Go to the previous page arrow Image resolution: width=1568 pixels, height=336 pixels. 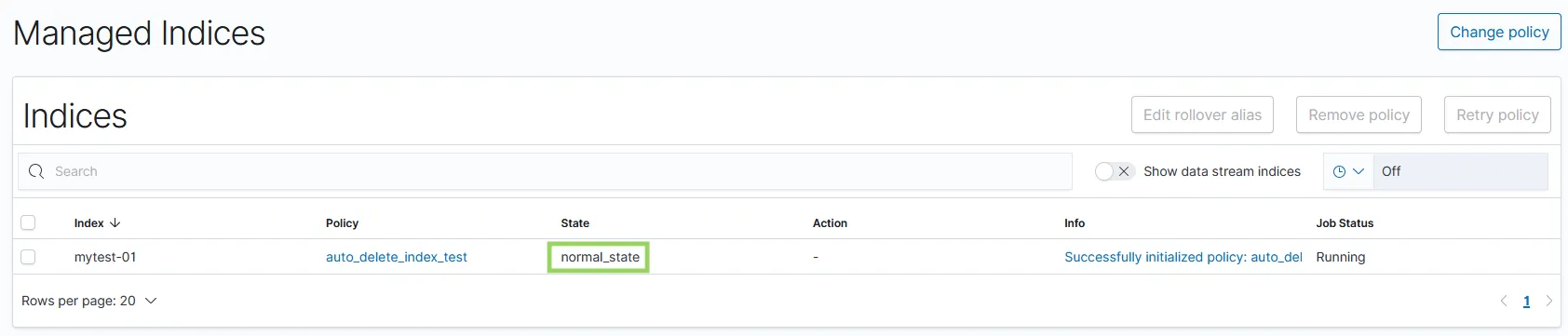pos(1503,301)
